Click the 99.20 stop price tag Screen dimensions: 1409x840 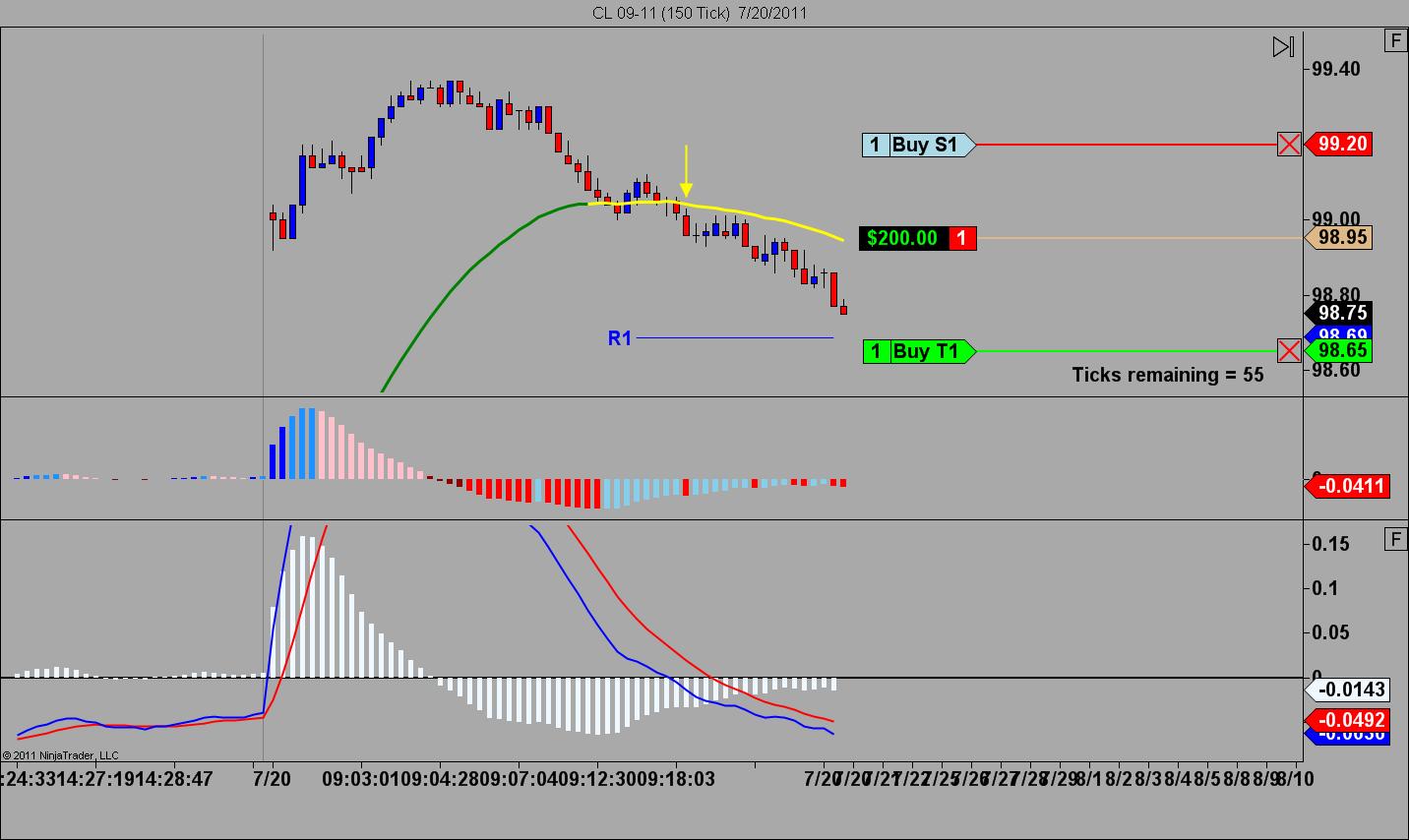pos(1338,144)
